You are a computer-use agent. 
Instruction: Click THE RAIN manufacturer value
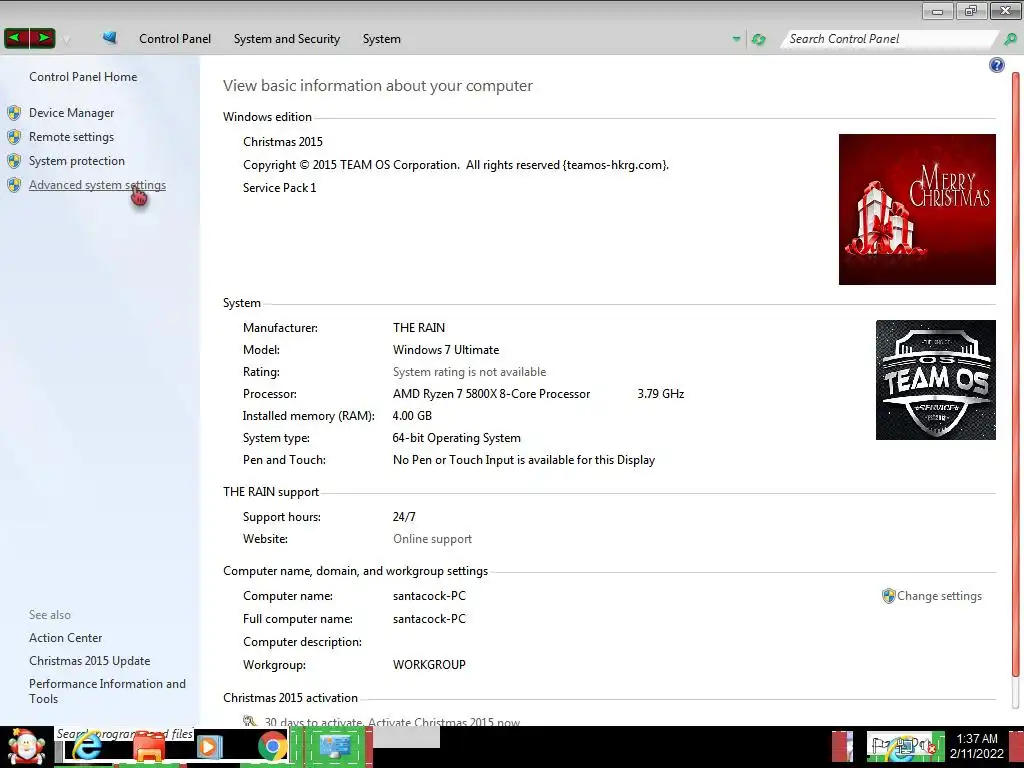(x=419, y=328)
